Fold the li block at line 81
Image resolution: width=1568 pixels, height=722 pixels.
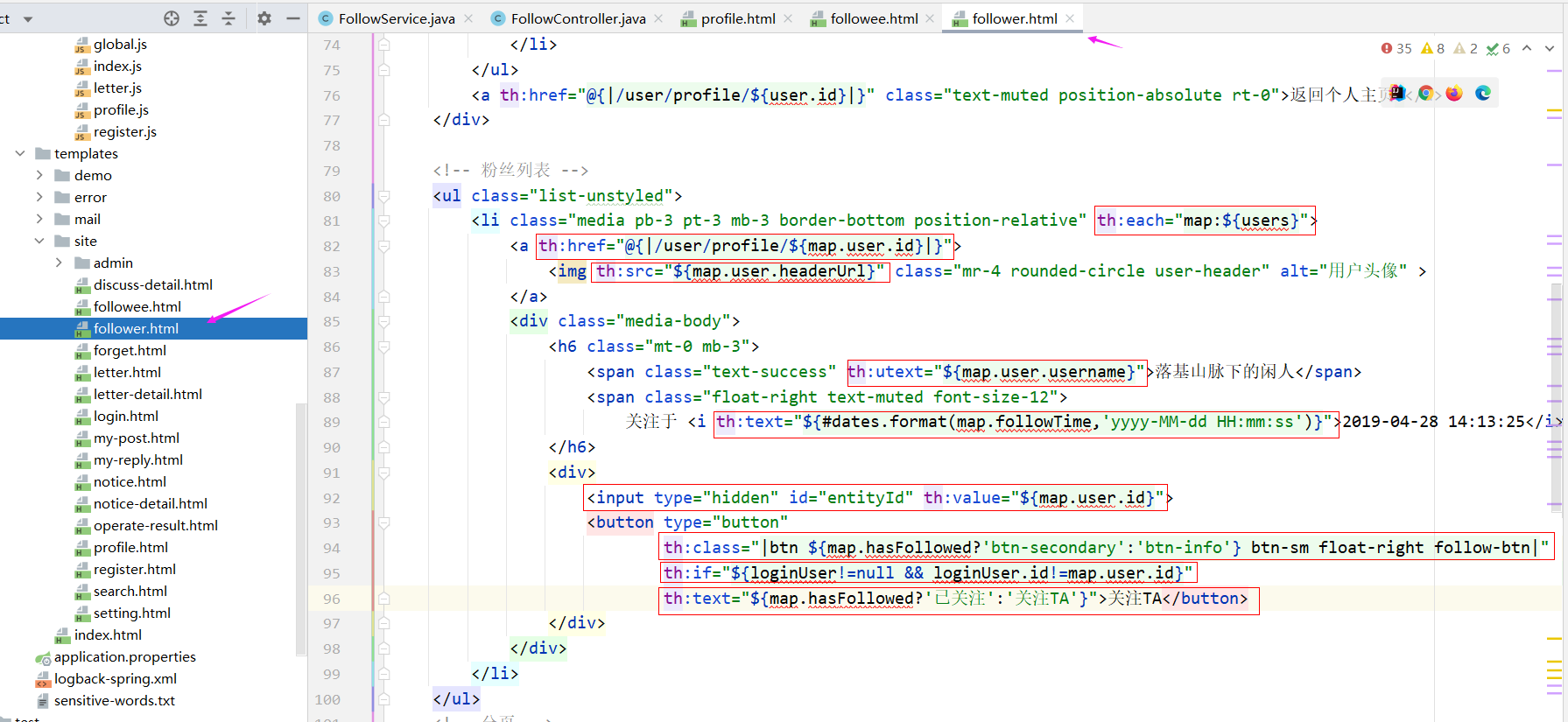(x=383, y=221)
